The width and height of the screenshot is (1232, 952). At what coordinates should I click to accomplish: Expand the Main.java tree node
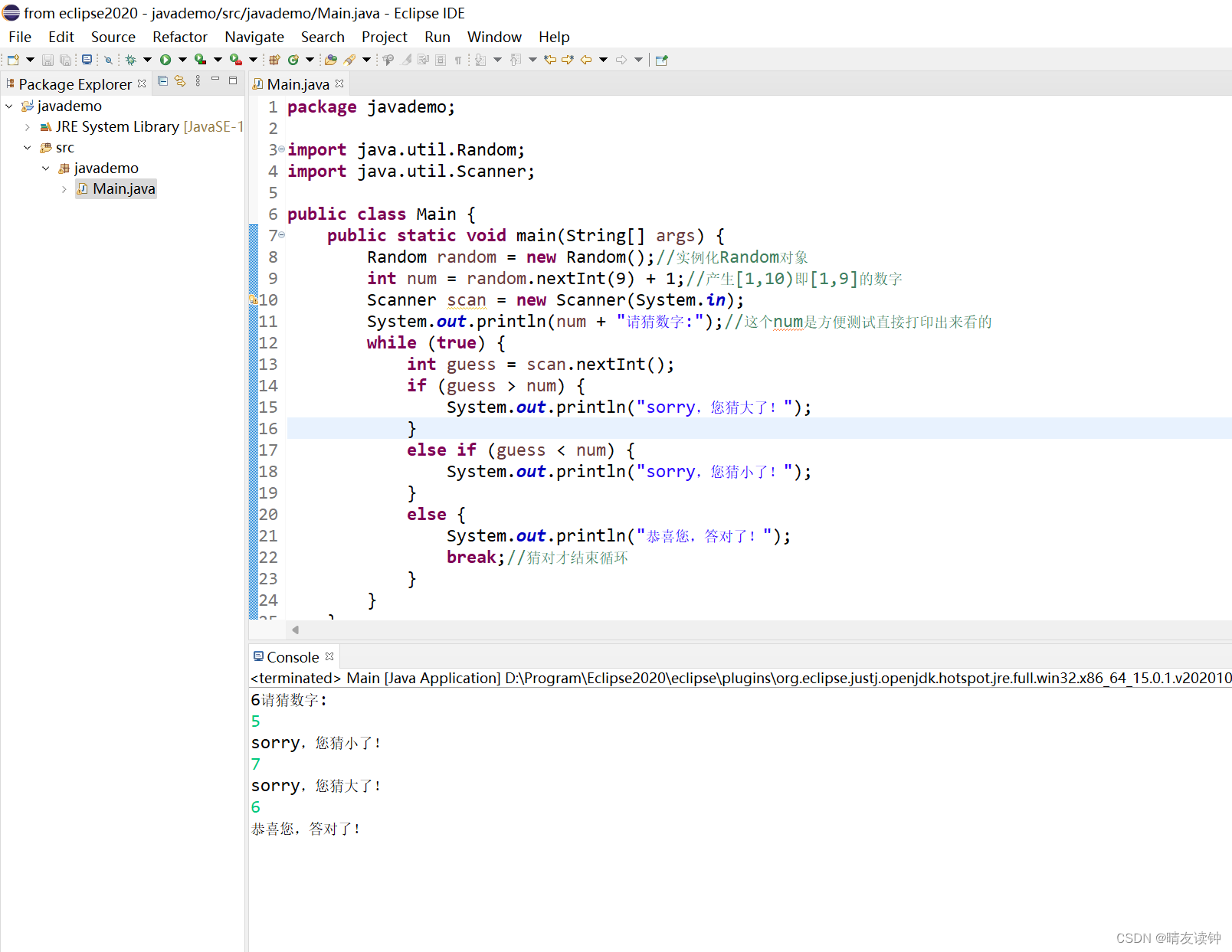coord(64,189)
